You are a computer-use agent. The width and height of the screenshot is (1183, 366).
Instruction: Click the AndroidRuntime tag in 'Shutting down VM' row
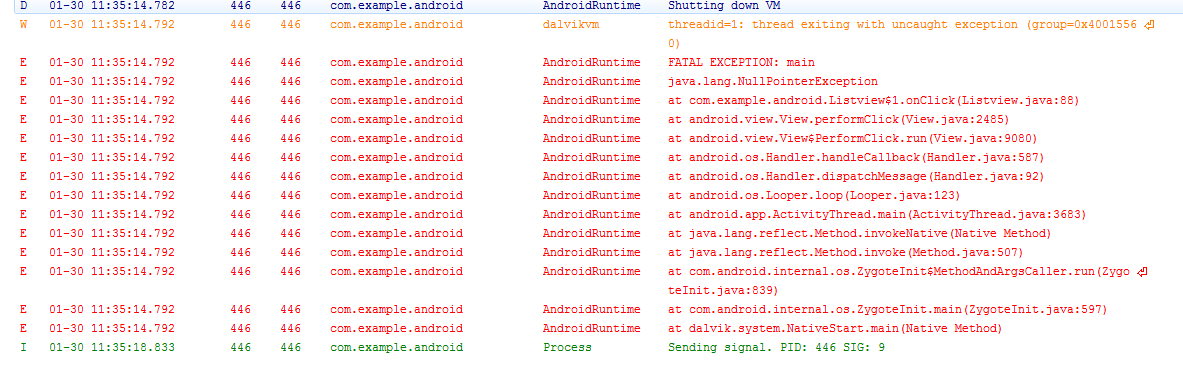[592, 5]
